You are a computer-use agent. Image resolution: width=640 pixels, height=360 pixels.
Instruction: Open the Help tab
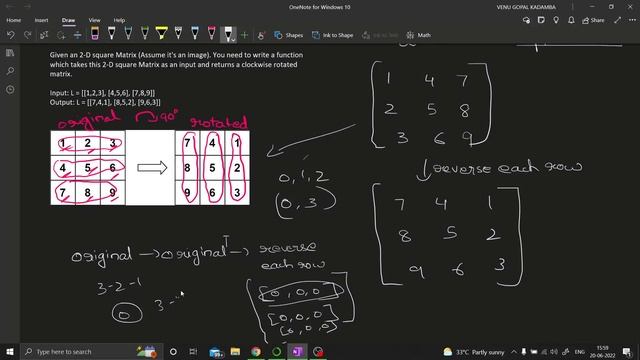coord(119,20)
